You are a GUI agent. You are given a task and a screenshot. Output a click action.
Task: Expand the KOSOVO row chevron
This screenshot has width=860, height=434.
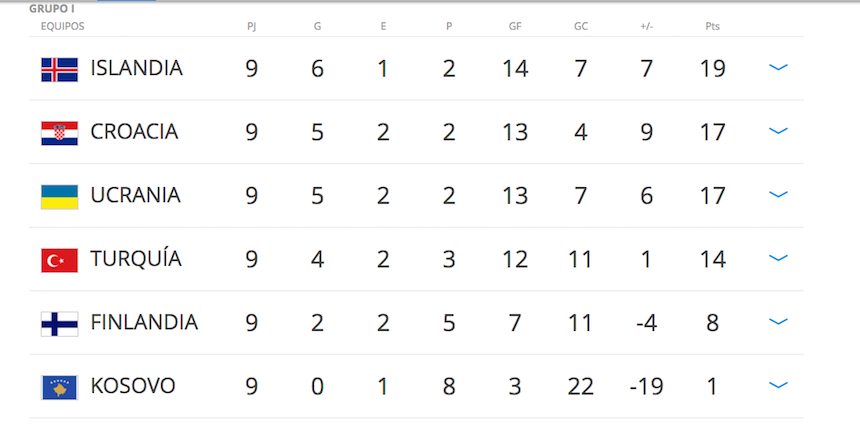[x=778, y=385]
